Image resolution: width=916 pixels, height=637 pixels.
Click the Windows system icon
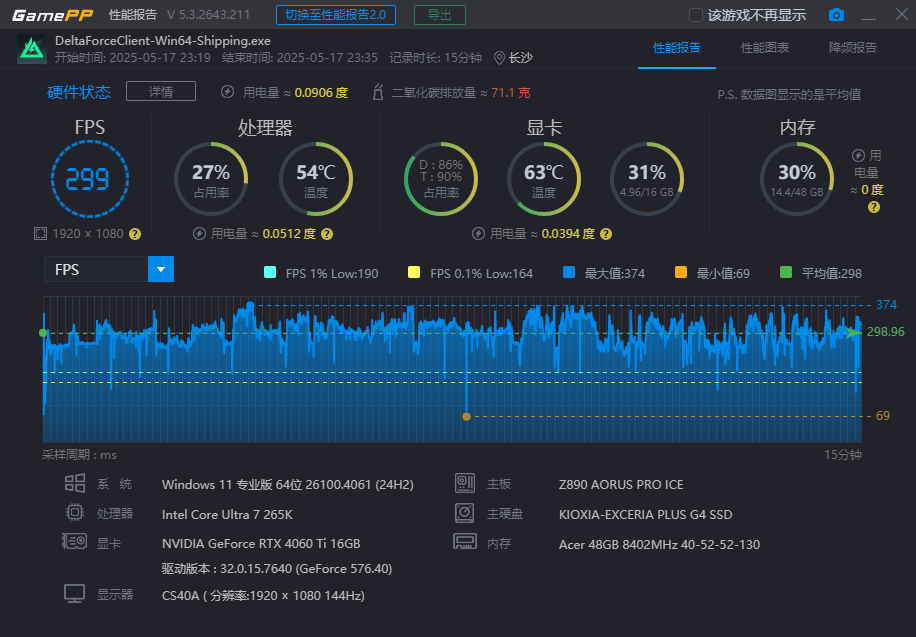tap(75, 483)
